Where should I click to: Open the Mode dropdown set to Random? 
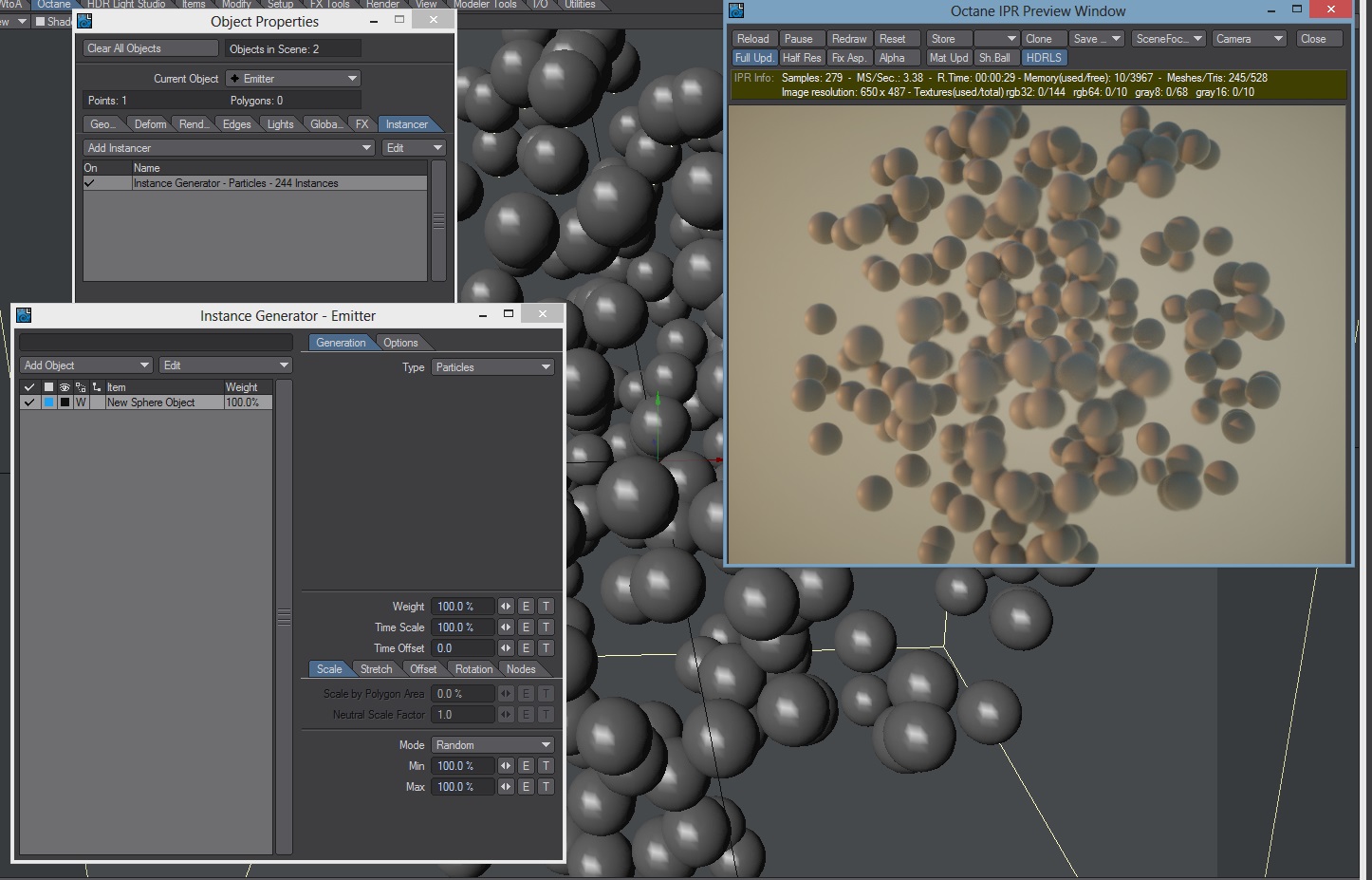tap(493, 745)
